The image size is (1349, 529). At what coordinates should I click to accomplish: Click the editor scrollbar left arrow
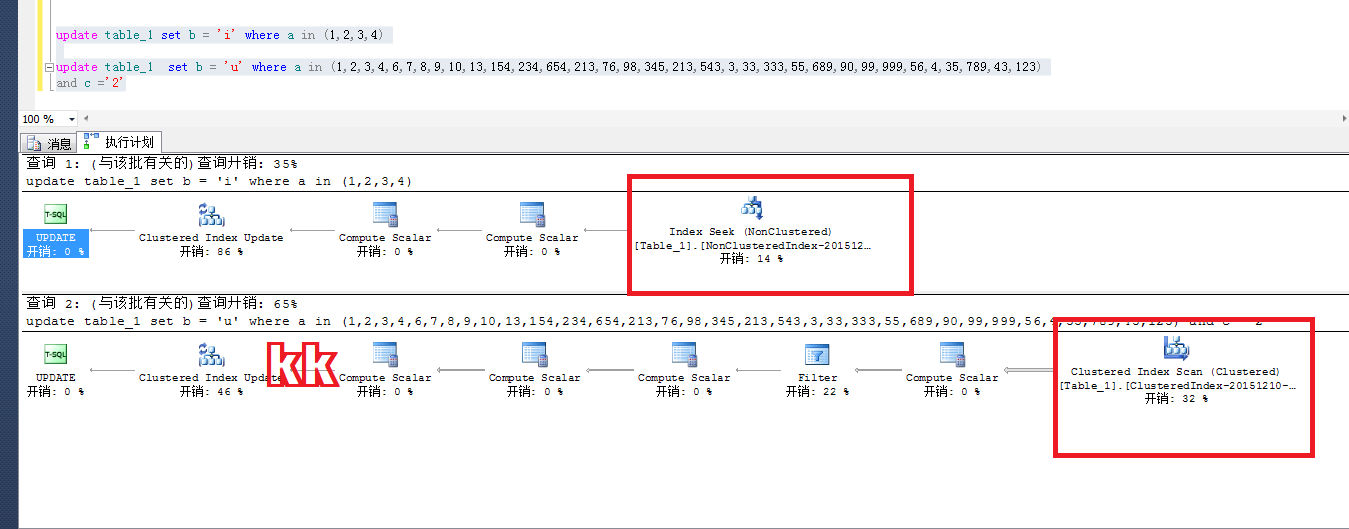[x=86, y=119]
